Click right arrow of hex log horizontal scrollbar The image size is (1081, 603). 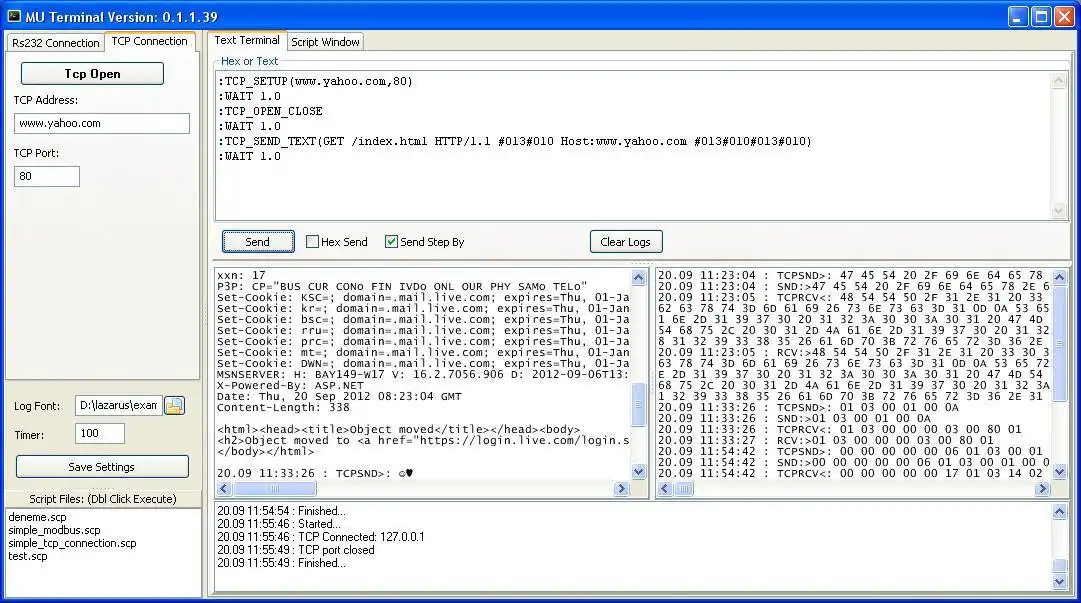pyautogui.click(x=1042, y=489)
